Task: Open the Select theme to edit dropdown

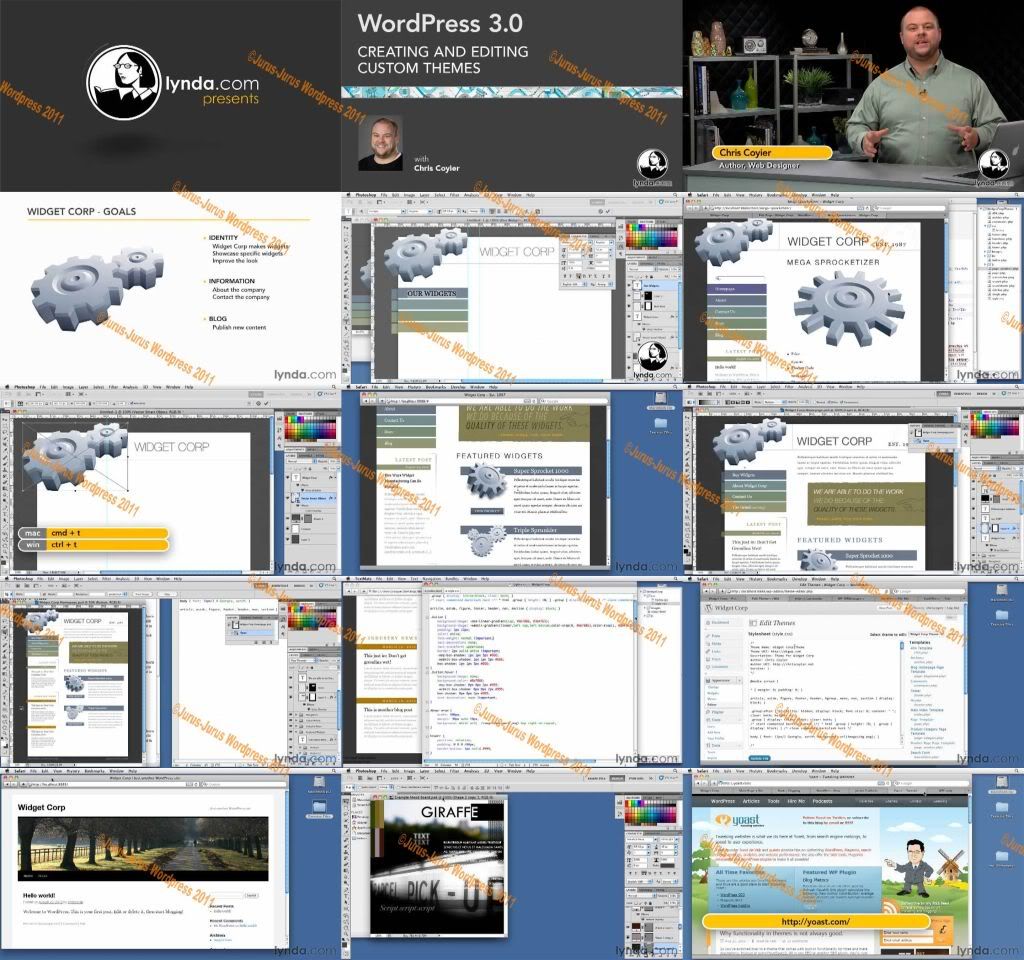Action: coord(927,634)
